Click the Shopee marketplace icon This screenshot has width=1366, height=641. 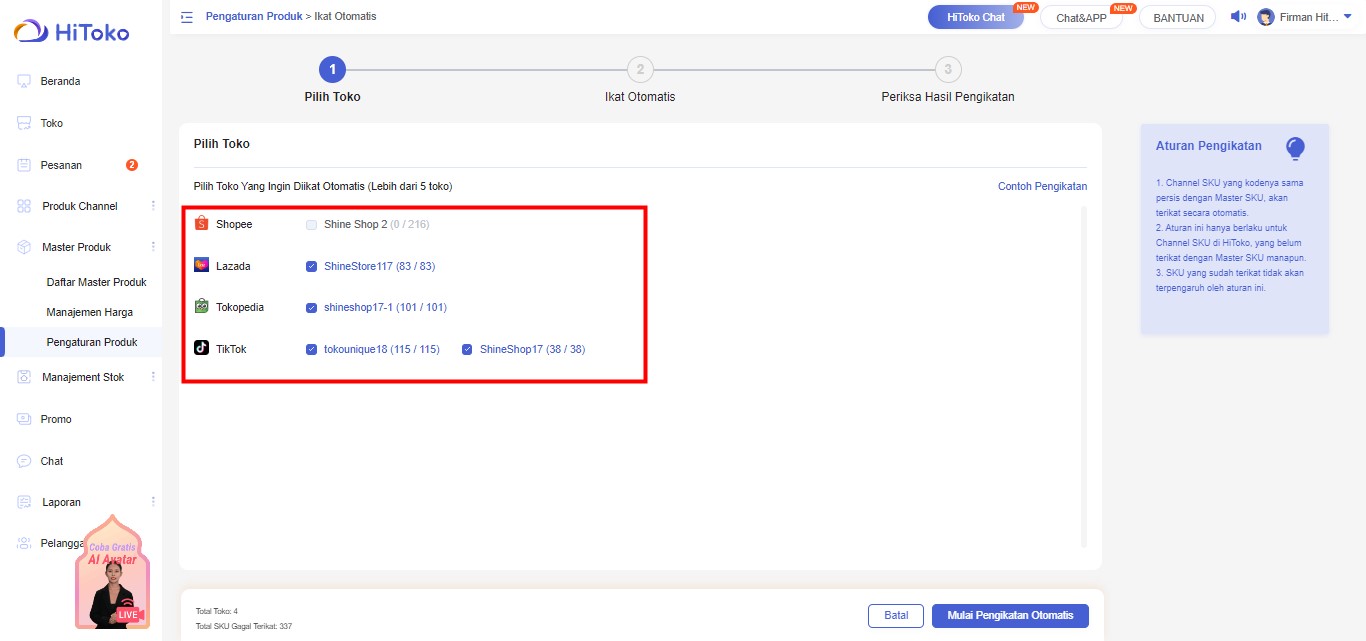[x=202, y=224]
